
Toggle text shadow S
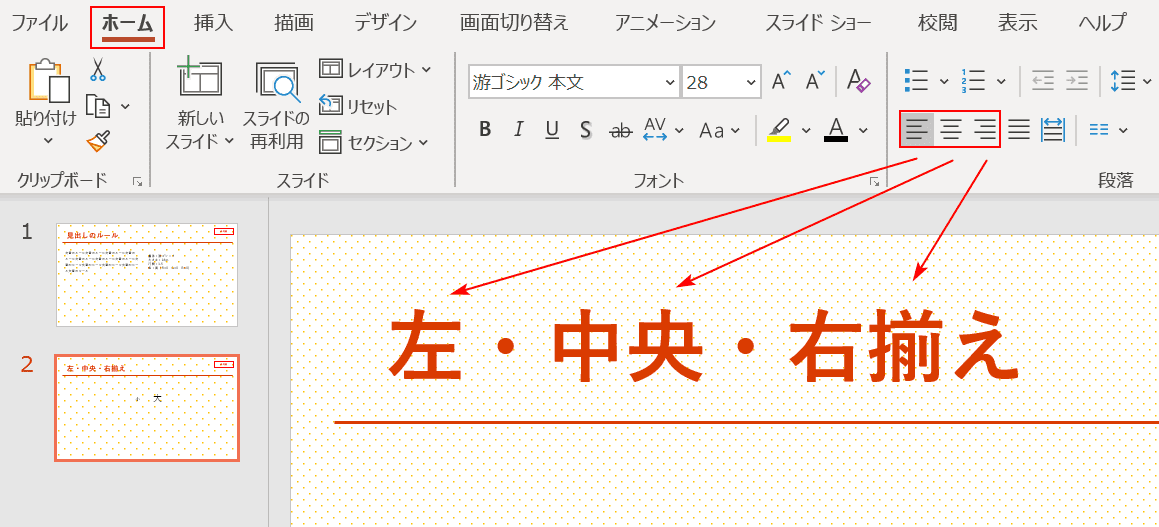[x=585, y=130]
